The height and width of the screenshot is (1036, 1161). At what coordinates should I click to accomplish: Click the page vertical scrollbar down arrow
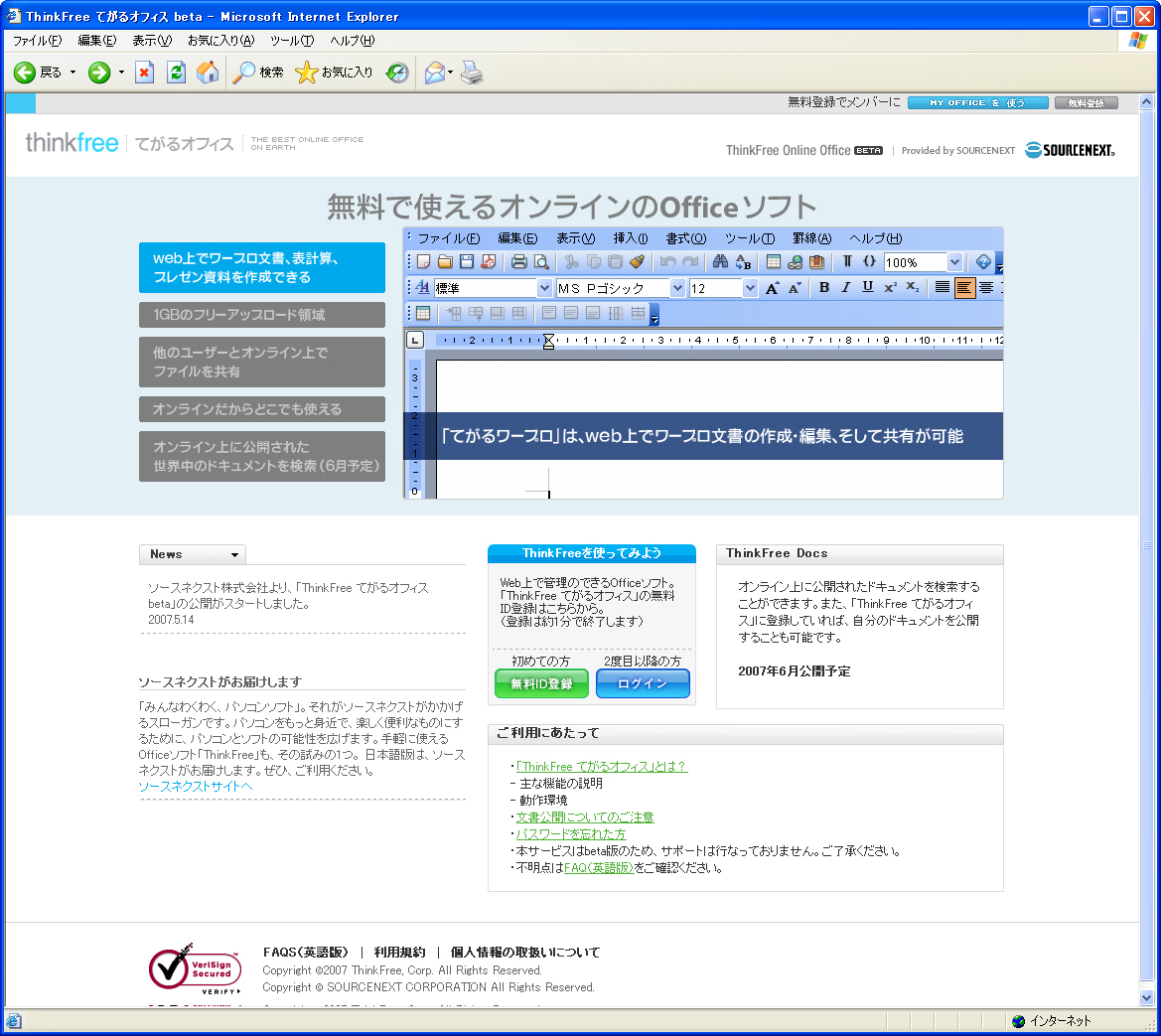tap(1147, 997)
